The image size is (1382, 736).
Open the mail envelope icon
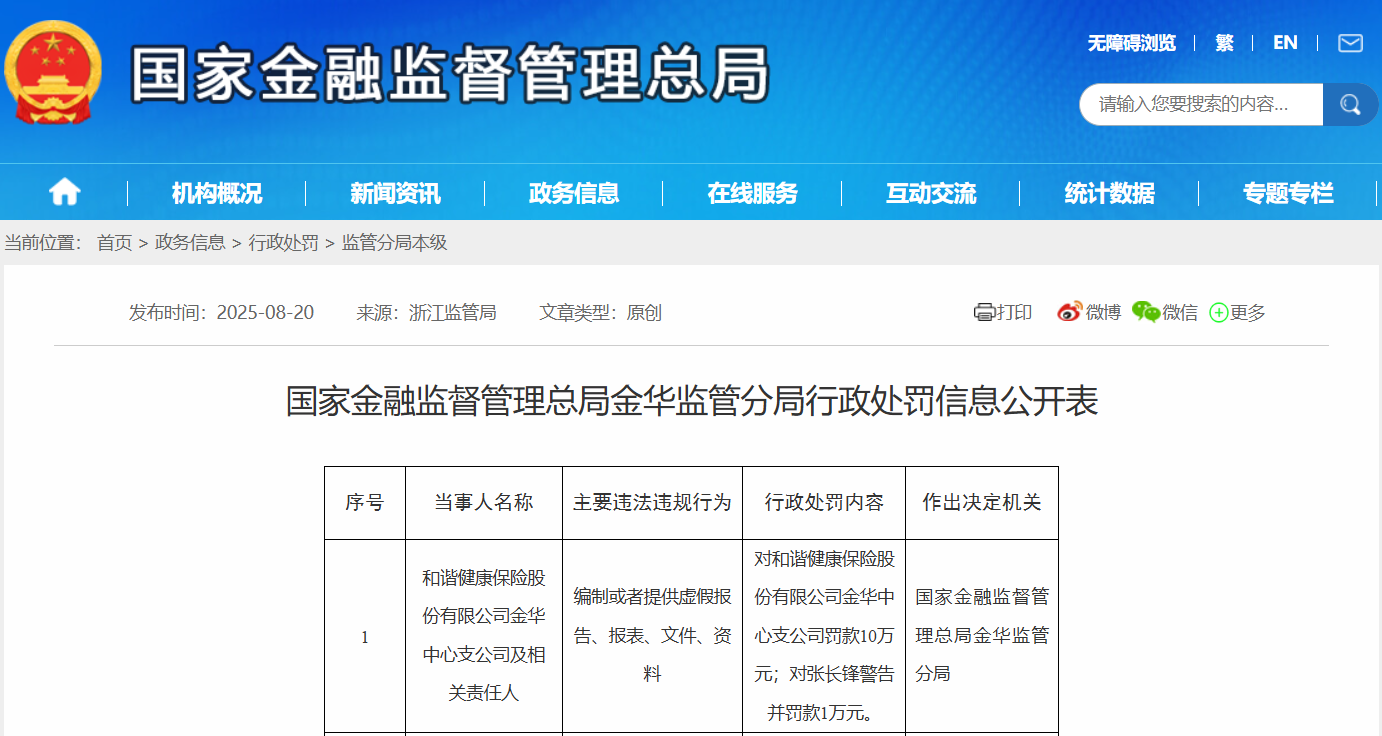coord(1350,43)
